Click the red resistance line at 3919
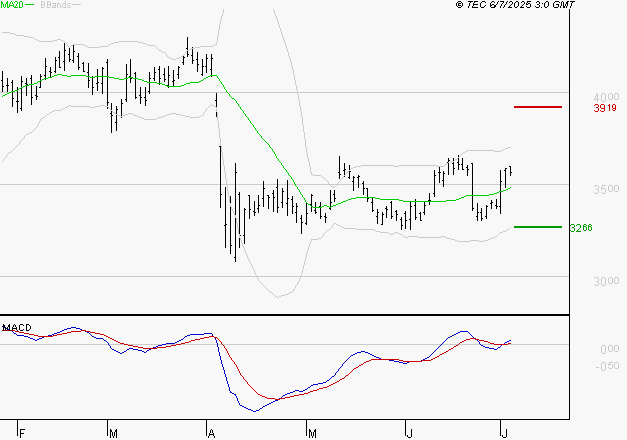 pos(538,107)
